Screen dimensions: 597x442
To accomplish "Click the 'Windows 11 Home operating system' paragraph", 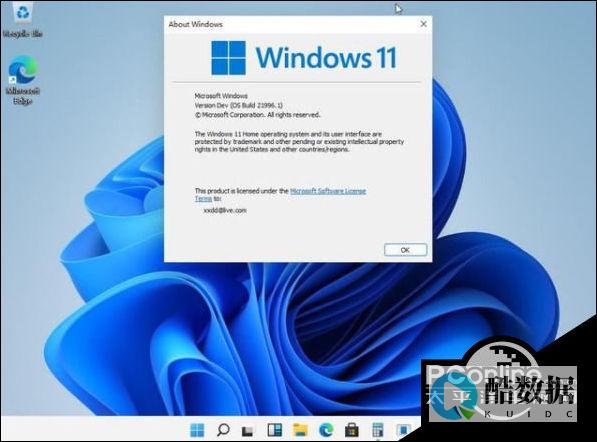I will coord(299,142).
